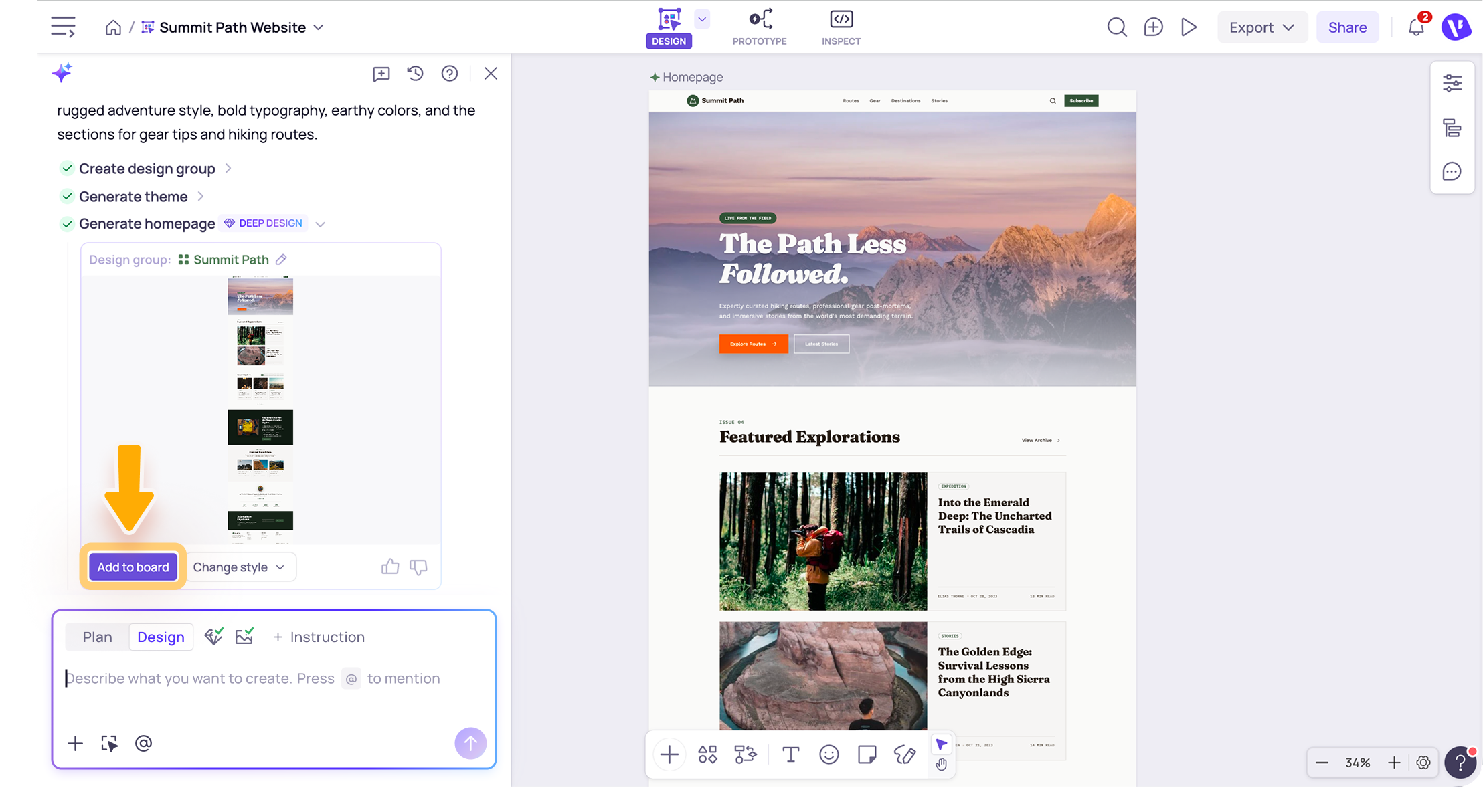
Task: Toggle the deep design diamond option
Action: click(213, 636)
